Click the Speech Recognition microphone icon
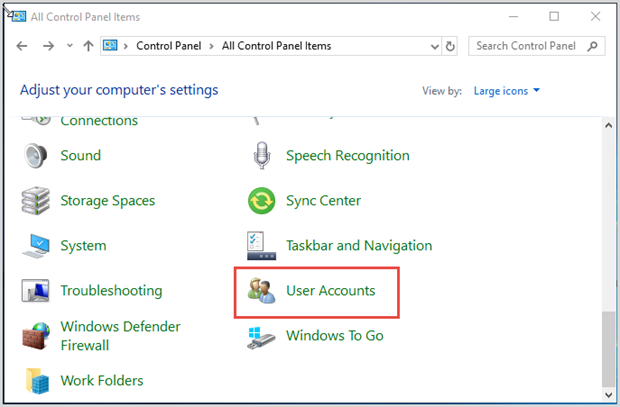The width and height of the screenshot is (620, 407). point(262,156)
